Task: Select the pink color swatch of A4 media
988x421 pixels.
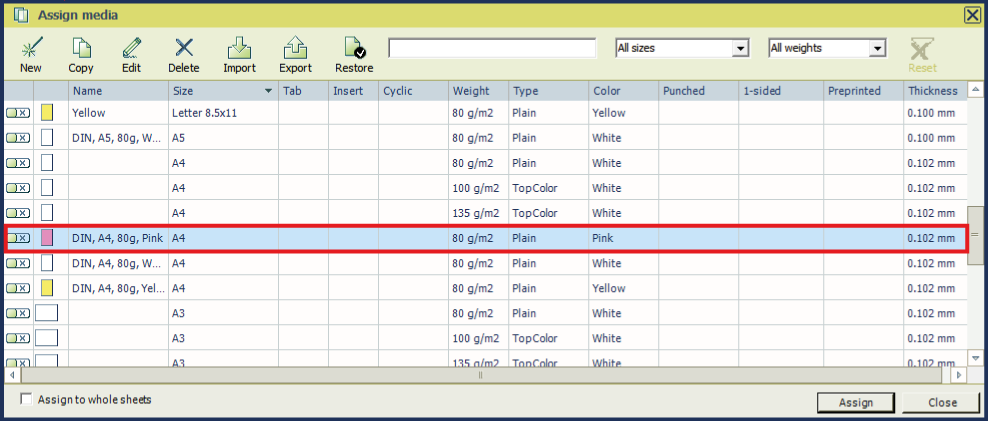Action: click(x=47, y=238)
